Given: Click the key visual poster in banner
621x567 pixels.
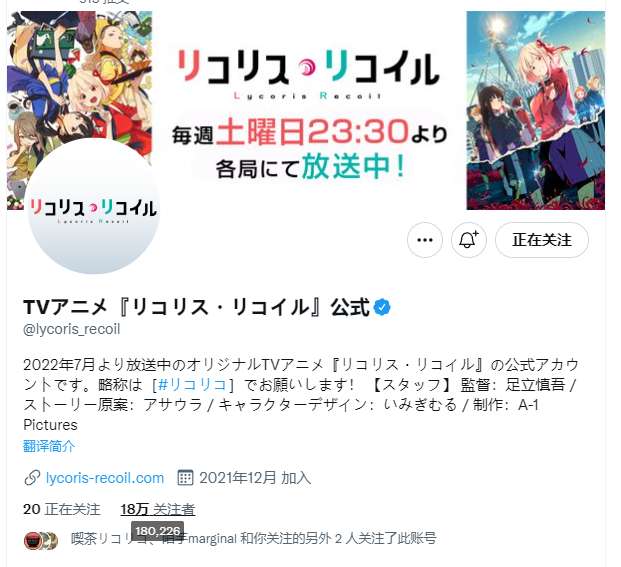Looking at the screenshot, I should click(536, 110).
